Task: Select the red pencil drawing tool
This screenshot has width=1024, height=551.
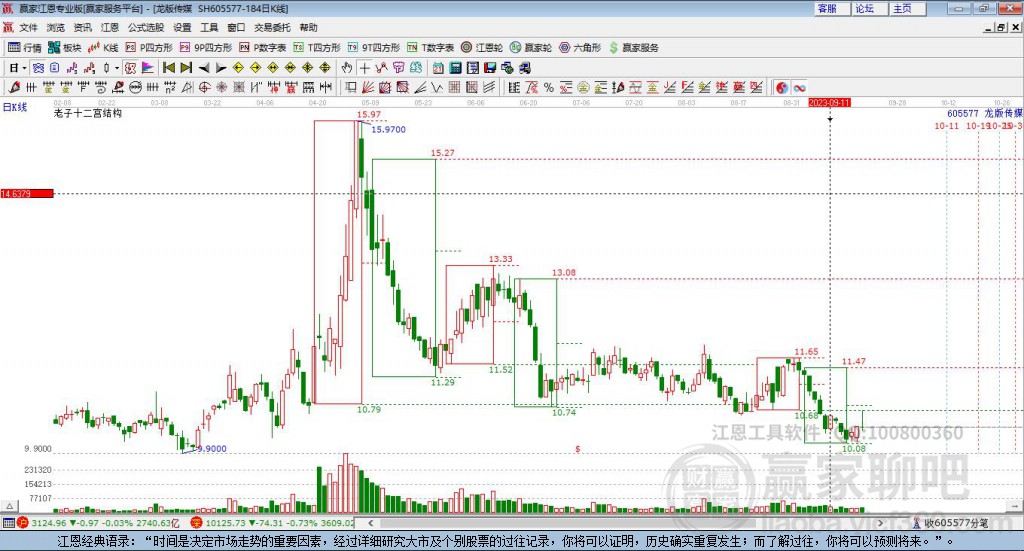Action: click(x=14, y=87)
